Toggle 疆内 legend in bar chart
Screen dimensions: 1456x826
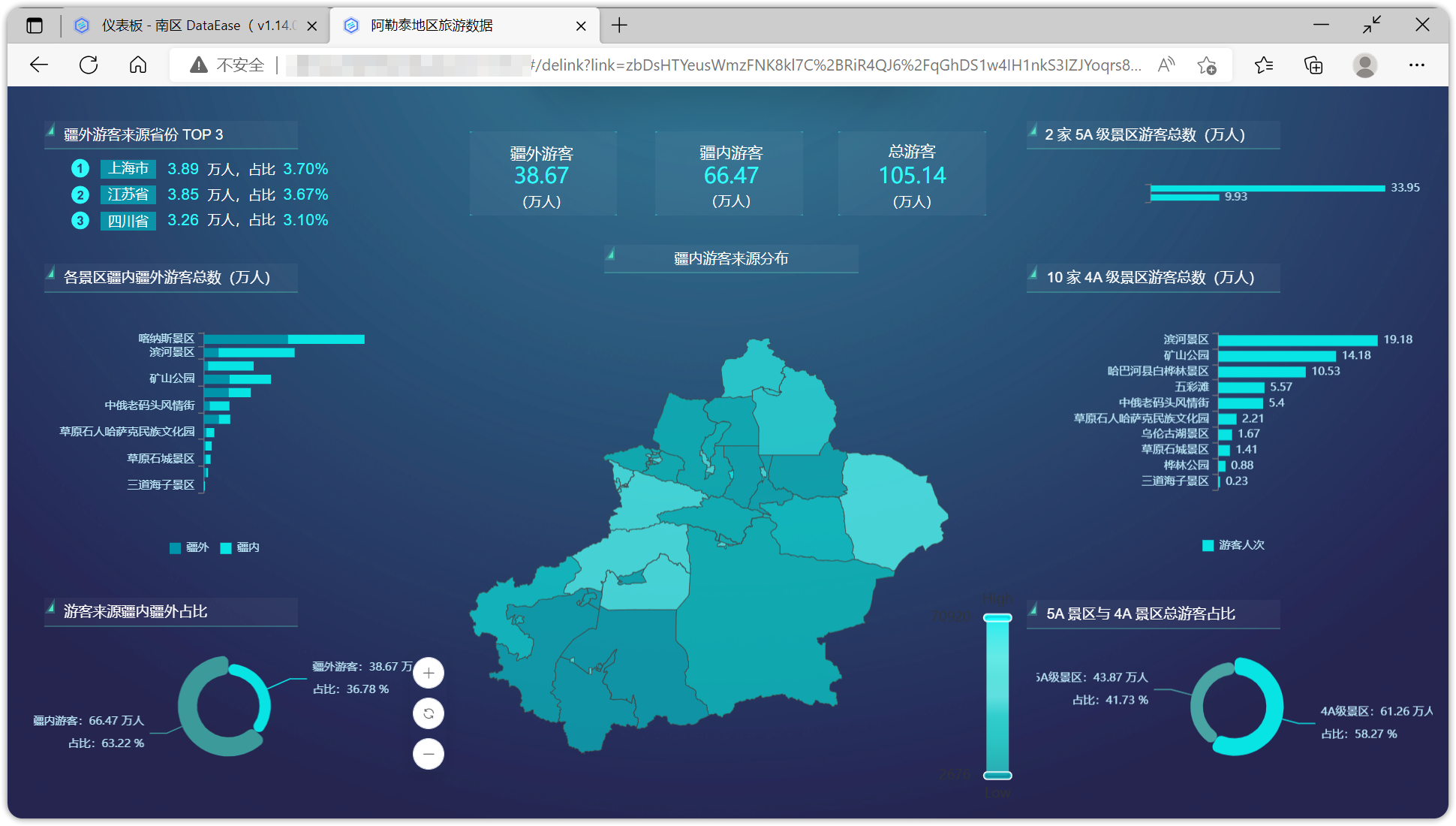point(240,547)
